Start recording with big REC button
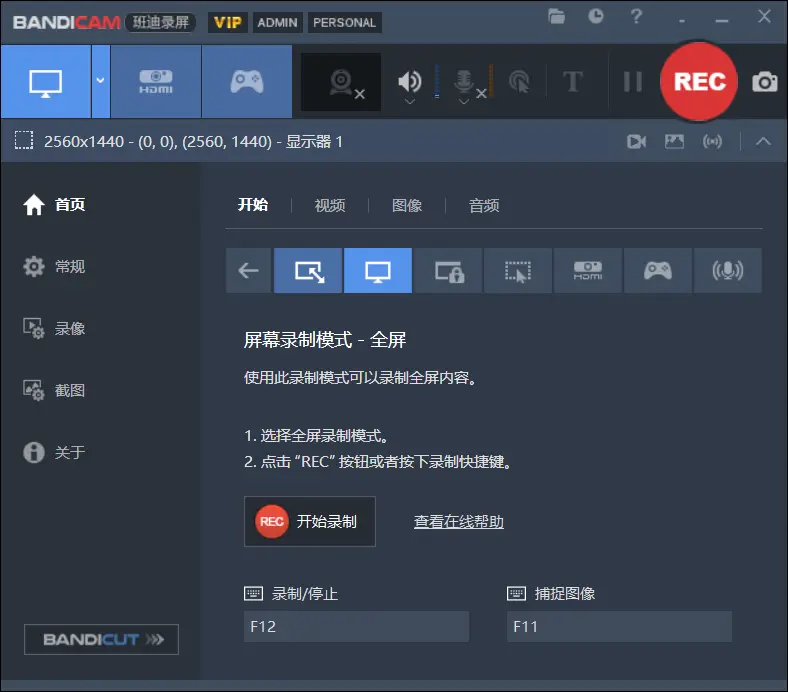 (x=699, y=81)
